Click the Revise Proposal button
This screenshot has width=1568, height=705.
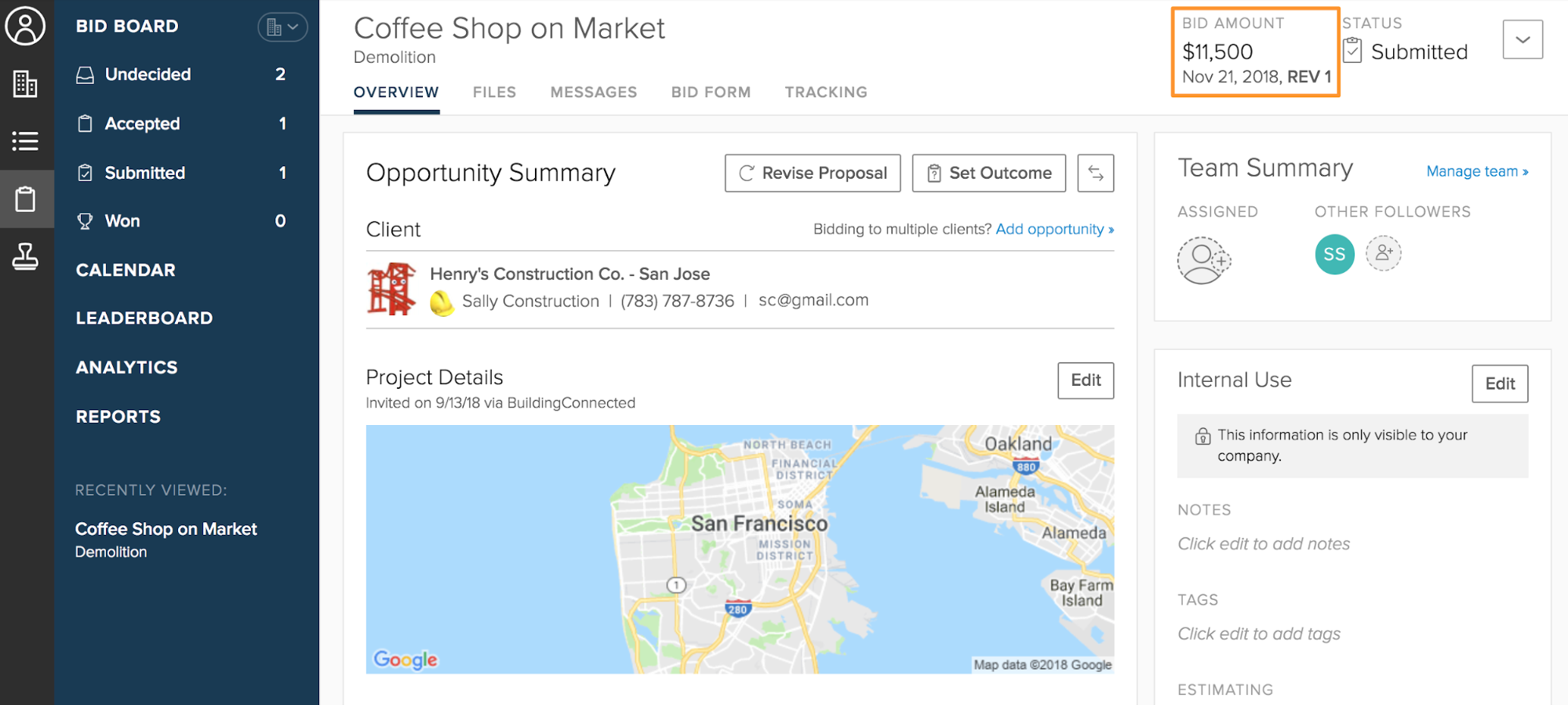[x=813, y=173]
